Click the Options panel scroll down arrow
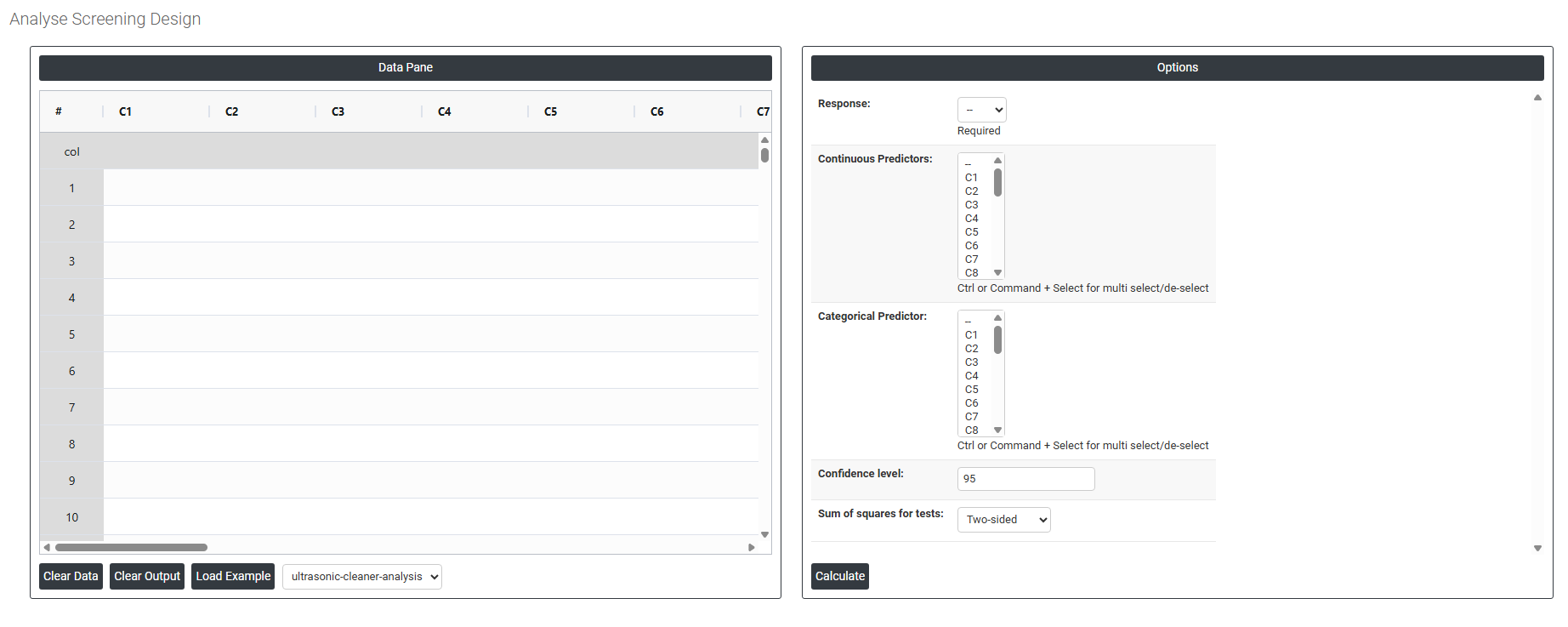1568x627 pixels. tap(1537, 549)
